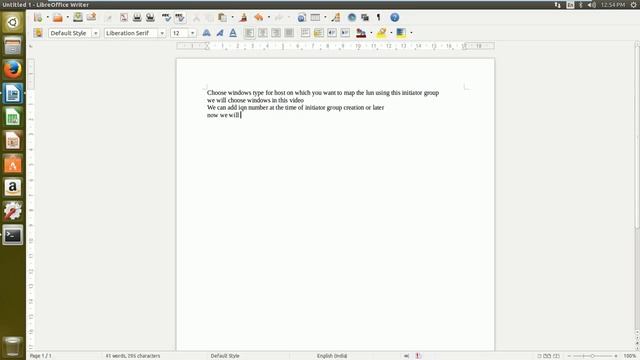Move the zoom slider handle
The width and height of the screenshot is (640, 360).
[593, 356]
